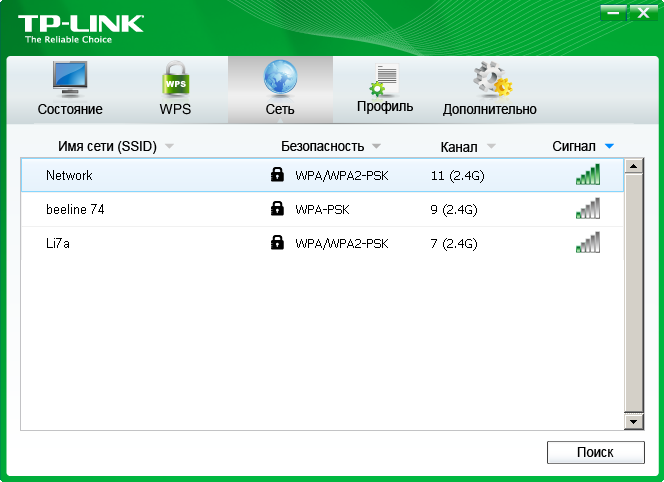This screenshot has height=482, width=664.
Task: Click the scrollbar down arrow
Action: 634,421
